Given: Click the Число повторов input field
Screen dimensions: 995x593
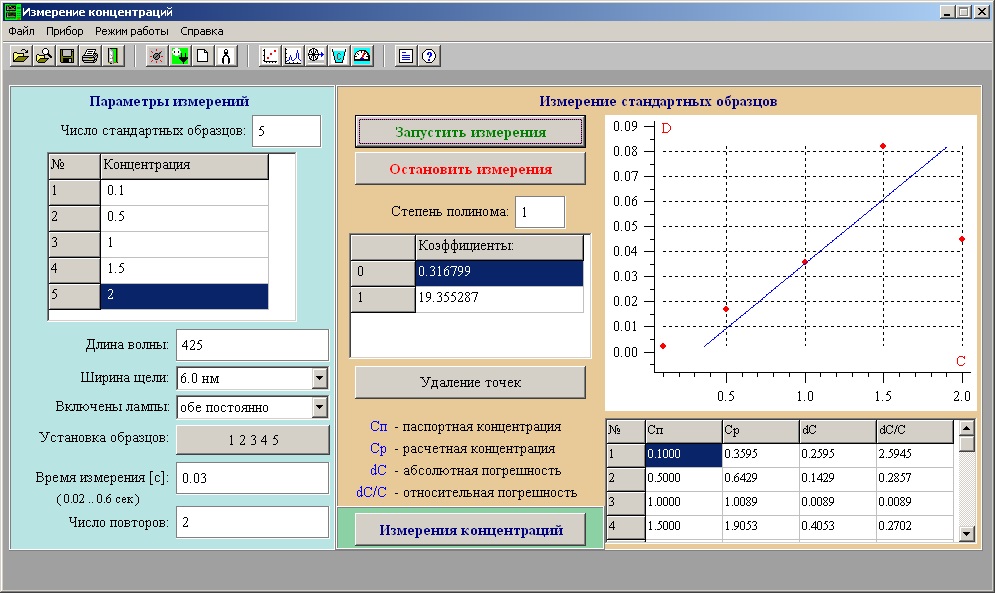Looking at the screenshot, I should point(253,522).
